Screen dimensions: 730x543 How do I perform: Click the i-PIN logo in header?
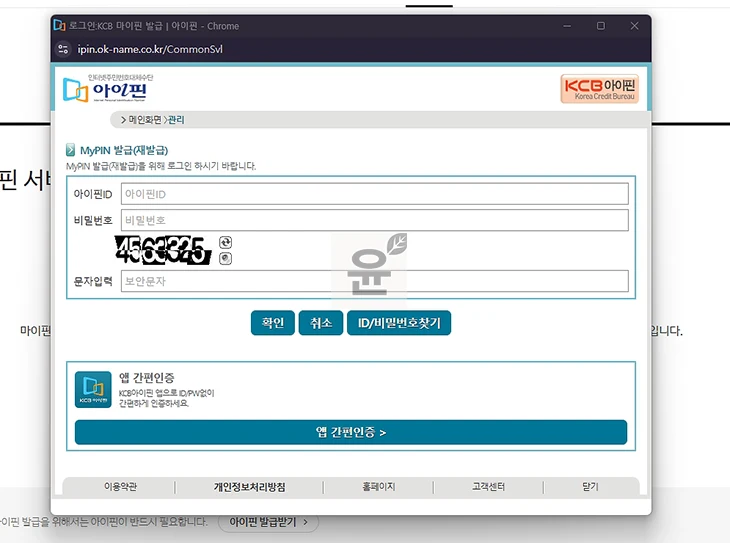(98, 88)
